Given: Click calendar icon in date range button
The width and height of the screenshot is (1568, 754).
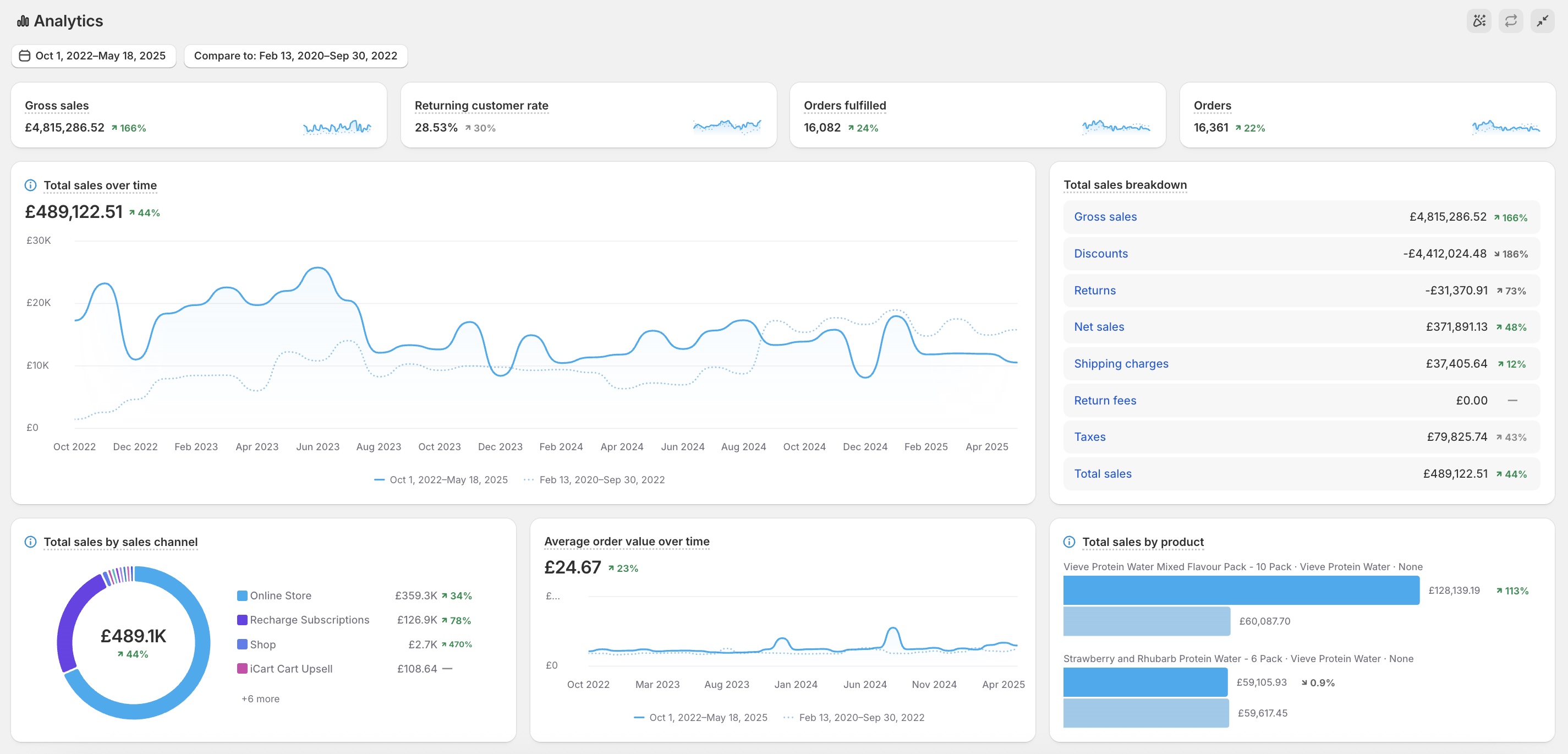Looking at the screenshot, I should pos(24,56).
